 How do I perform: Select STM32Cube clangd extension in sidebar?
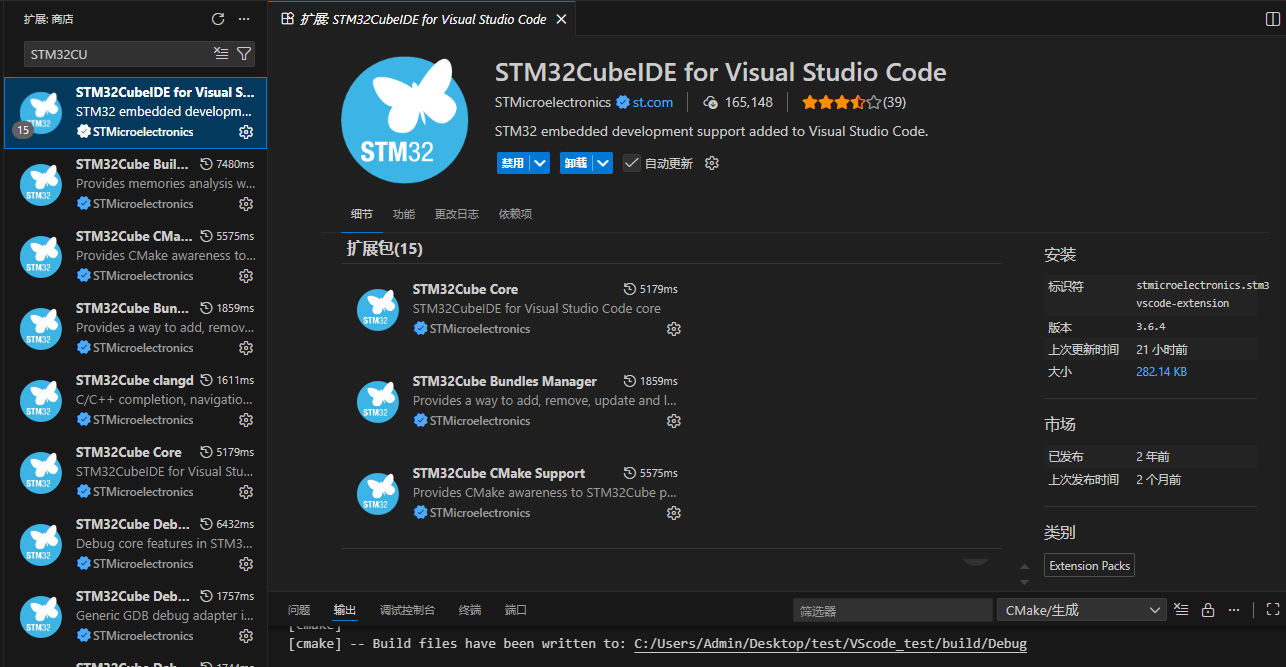136,401
